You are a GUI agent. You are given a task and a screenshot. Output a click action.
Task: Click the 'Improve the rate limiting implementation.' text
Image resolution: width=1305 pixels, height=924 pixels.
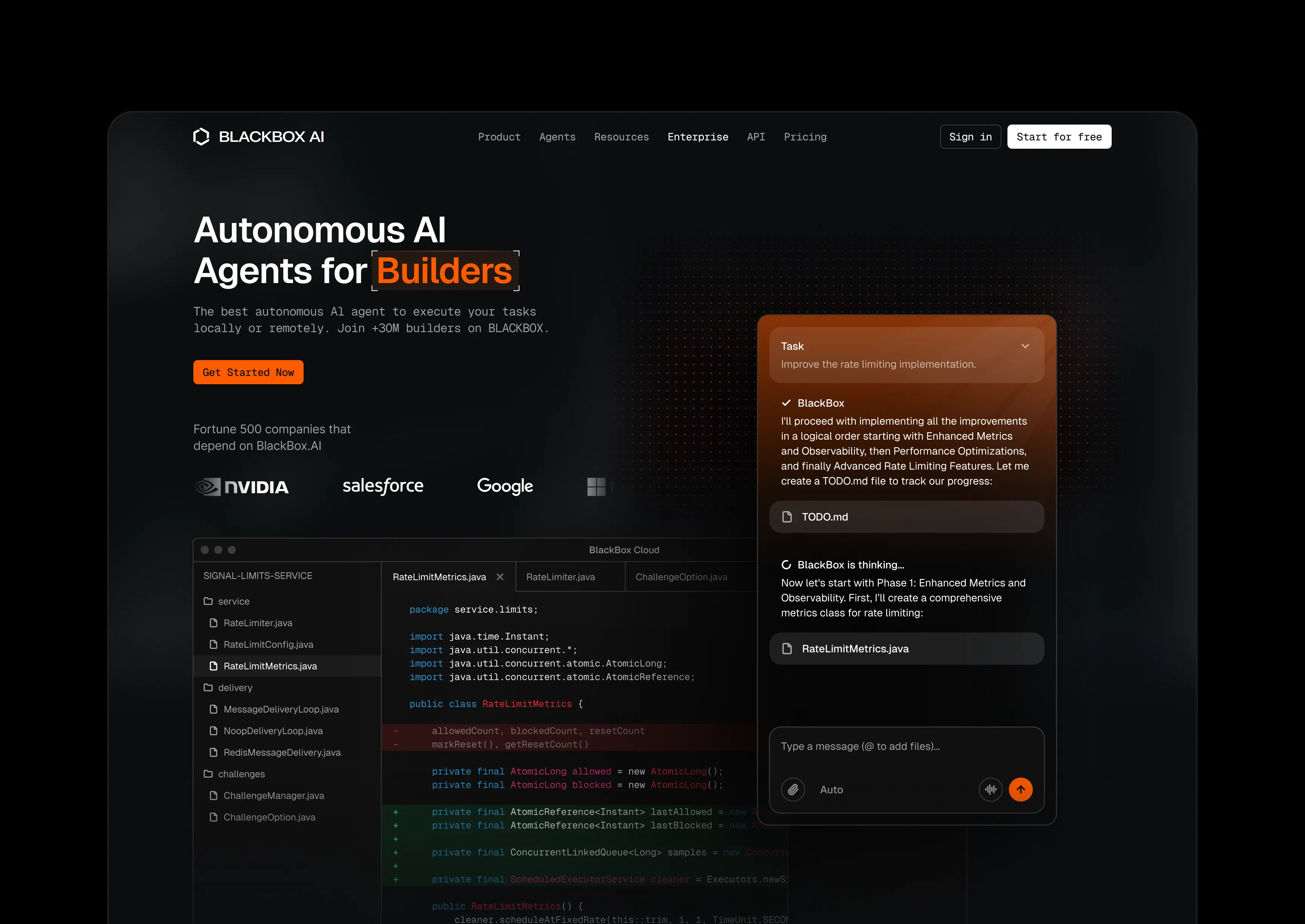(878, 364)
